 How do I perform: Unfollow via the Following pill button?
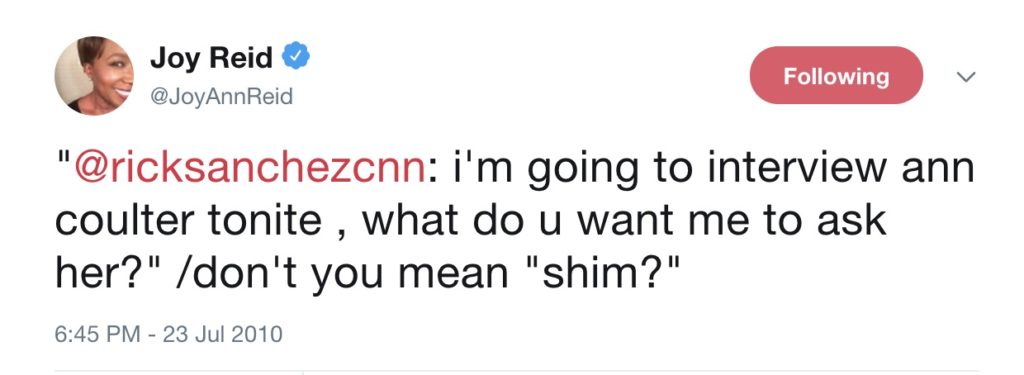click(x=836, y=75)
